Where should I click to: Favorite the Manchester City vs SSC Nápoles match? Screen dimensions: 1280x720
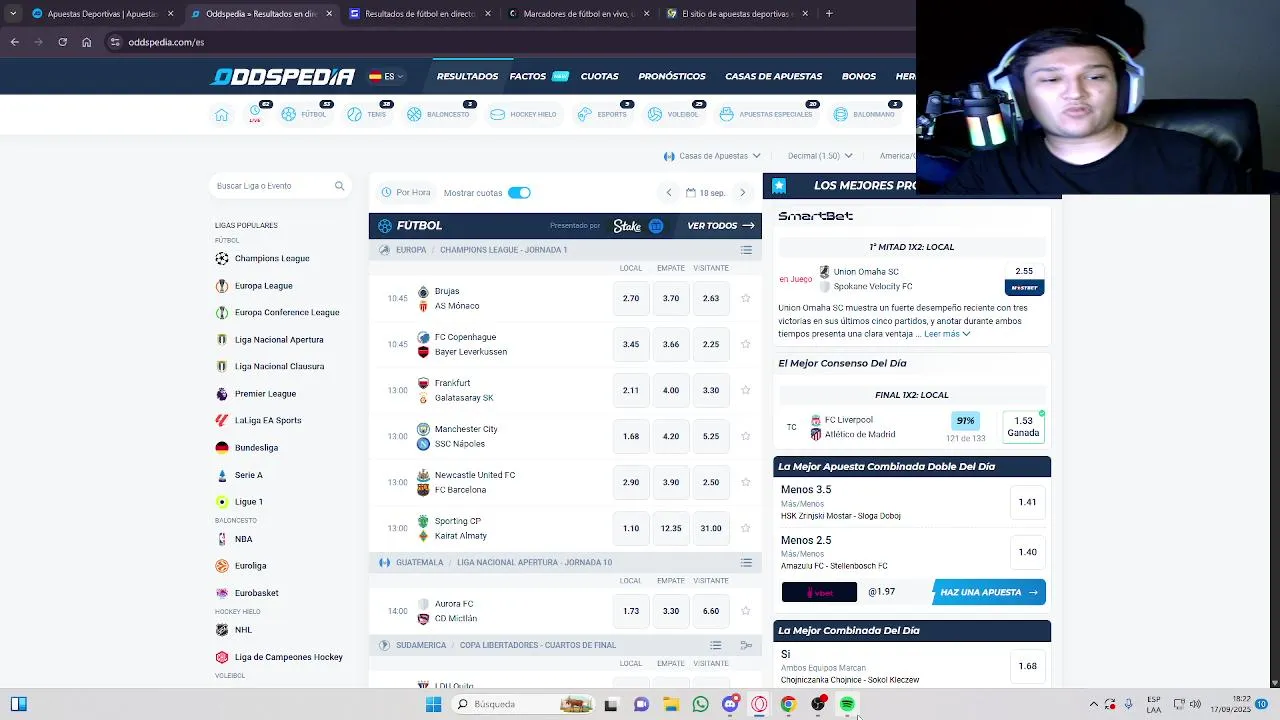(746, 436)
